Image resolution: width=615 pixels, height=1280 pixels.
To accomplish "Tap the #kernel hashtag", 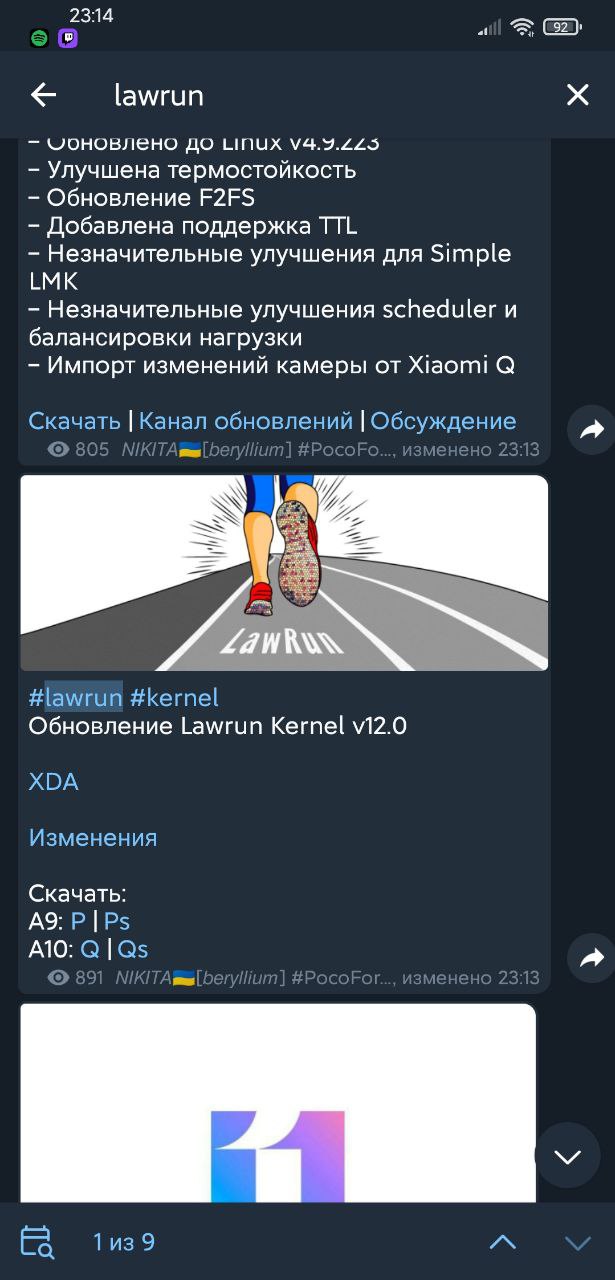I will point(174,697).
